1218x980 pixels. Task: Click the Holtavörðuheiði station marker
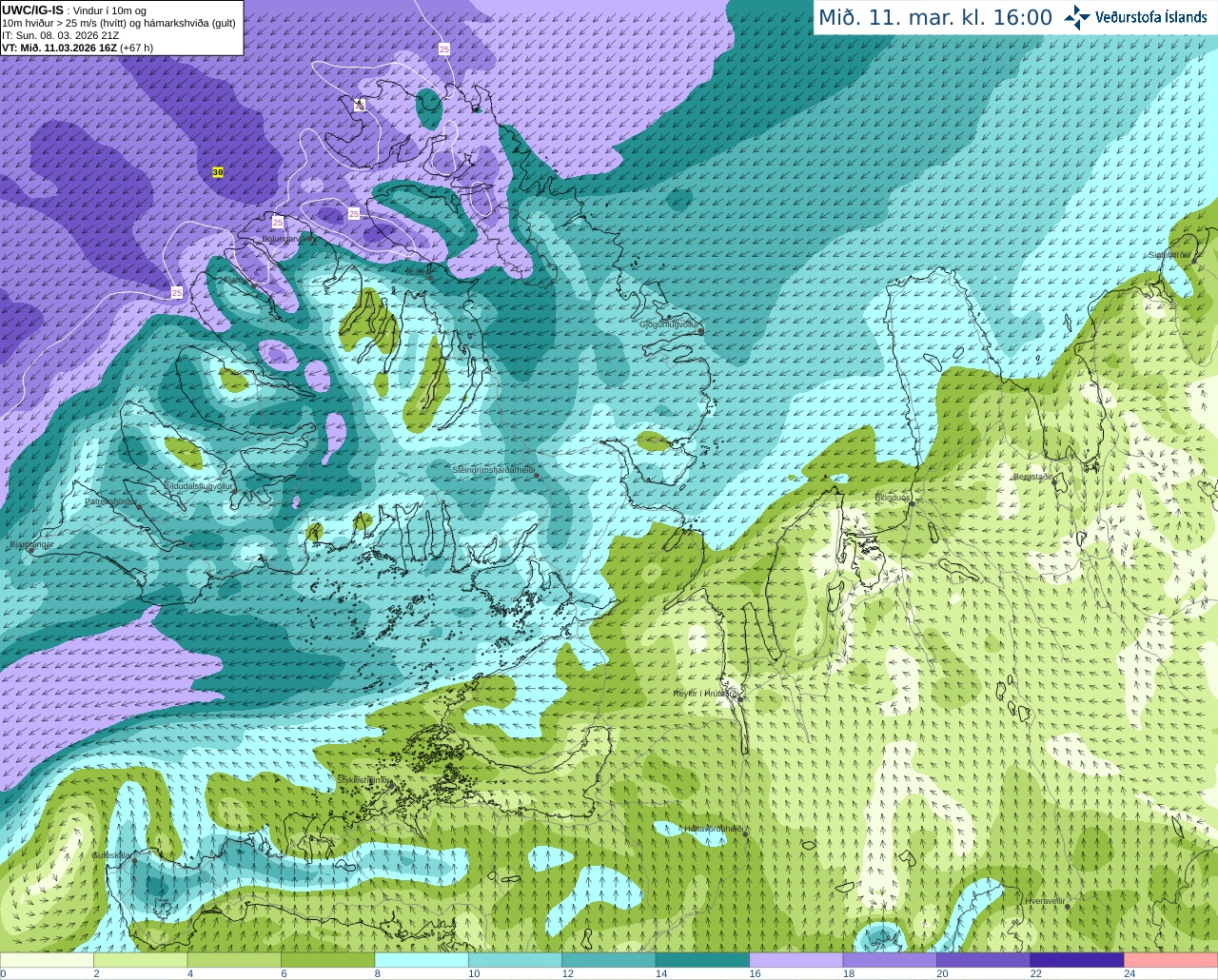(x=745, y=834)
